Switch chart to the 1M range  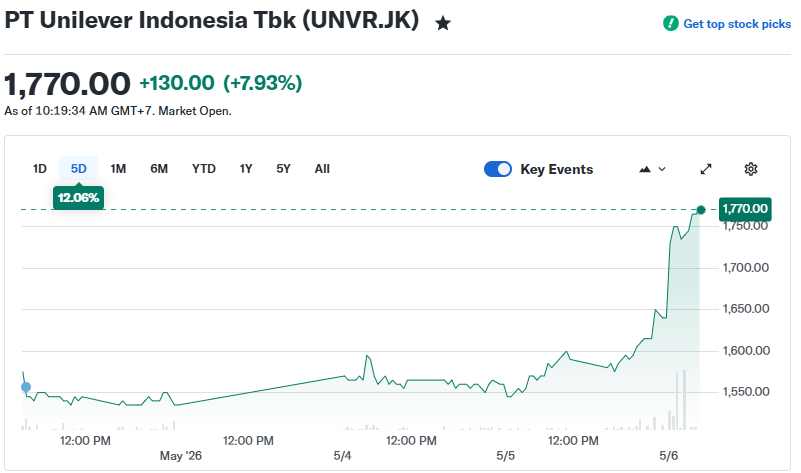118,169
